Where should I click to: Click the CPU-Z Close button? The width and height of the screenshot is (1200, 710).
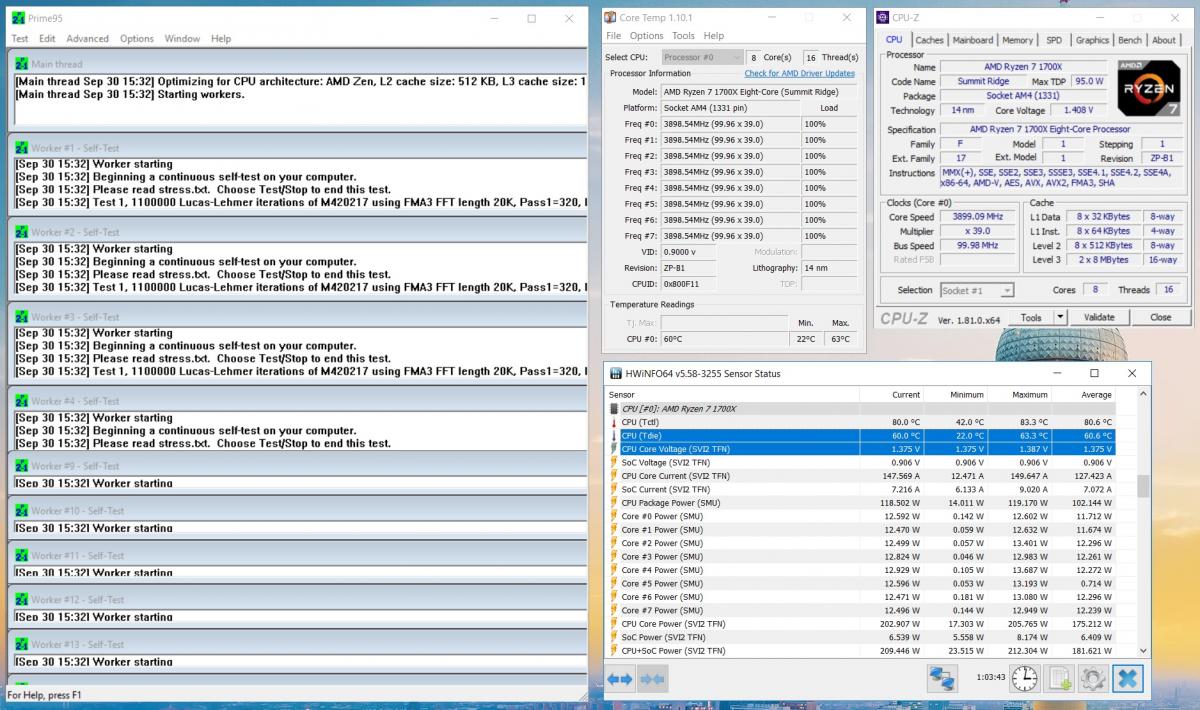point(1160,317)
